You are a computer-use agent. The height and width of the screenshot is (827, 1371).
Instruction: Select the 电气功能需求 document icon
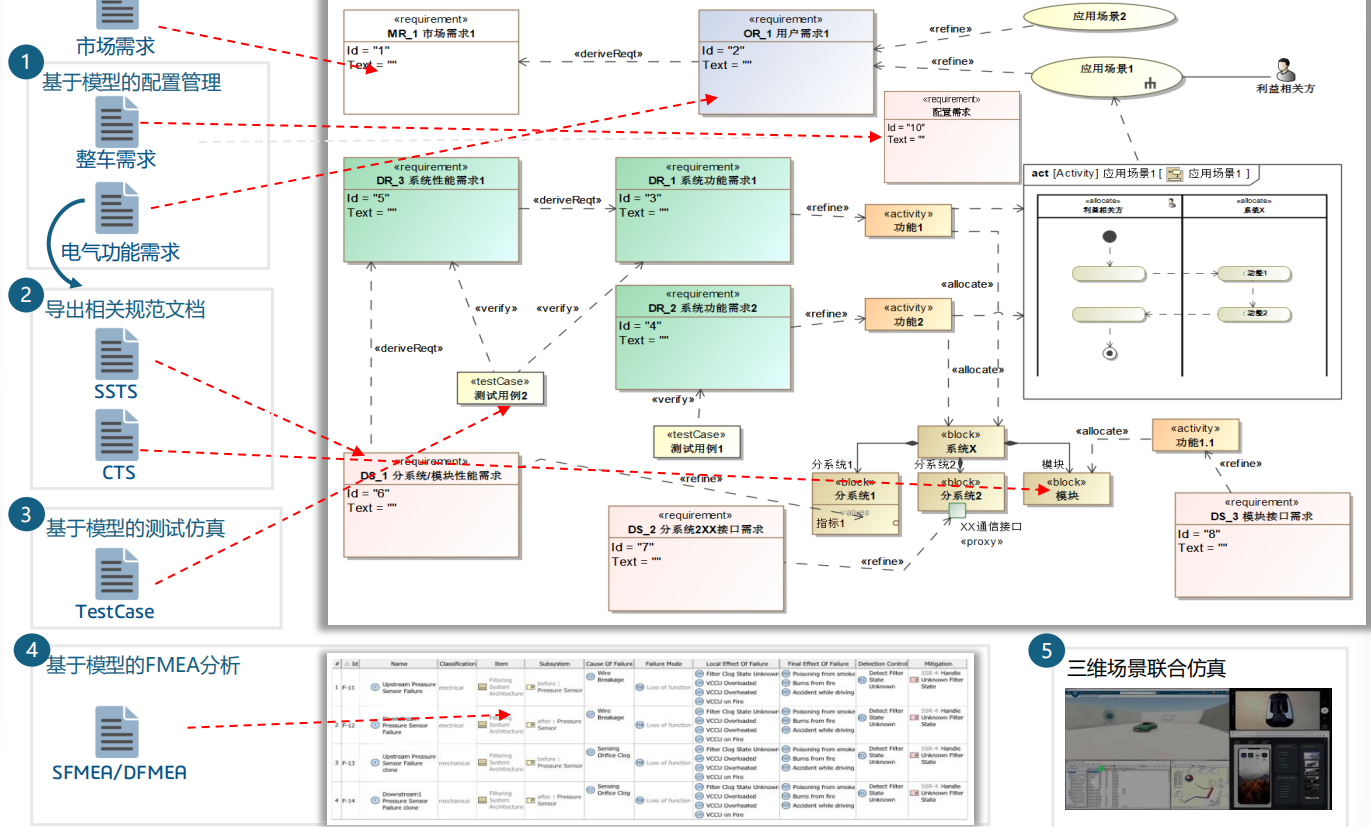[117, 208]
